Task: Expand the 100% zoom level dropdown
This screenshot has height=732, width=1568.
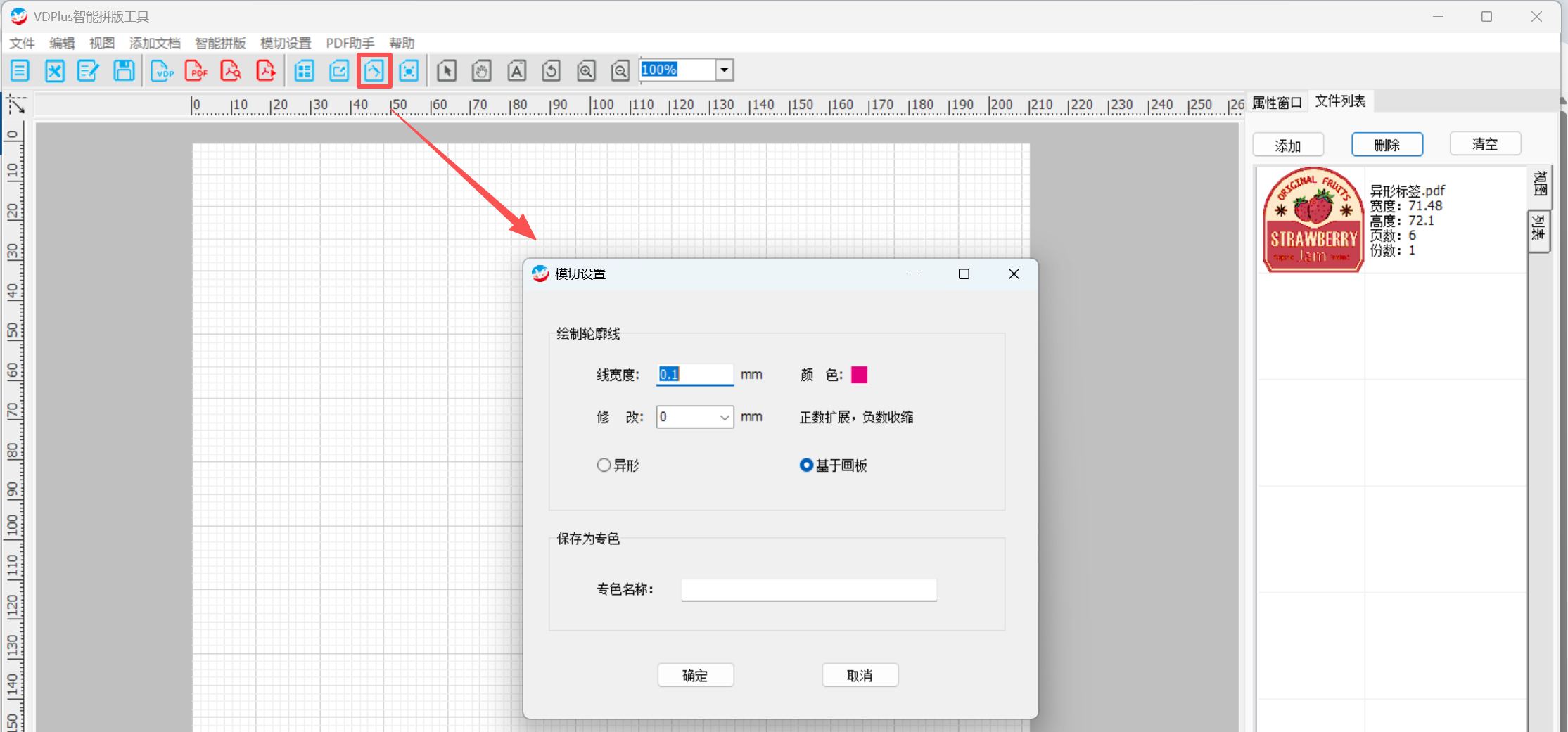Action: 724,70
